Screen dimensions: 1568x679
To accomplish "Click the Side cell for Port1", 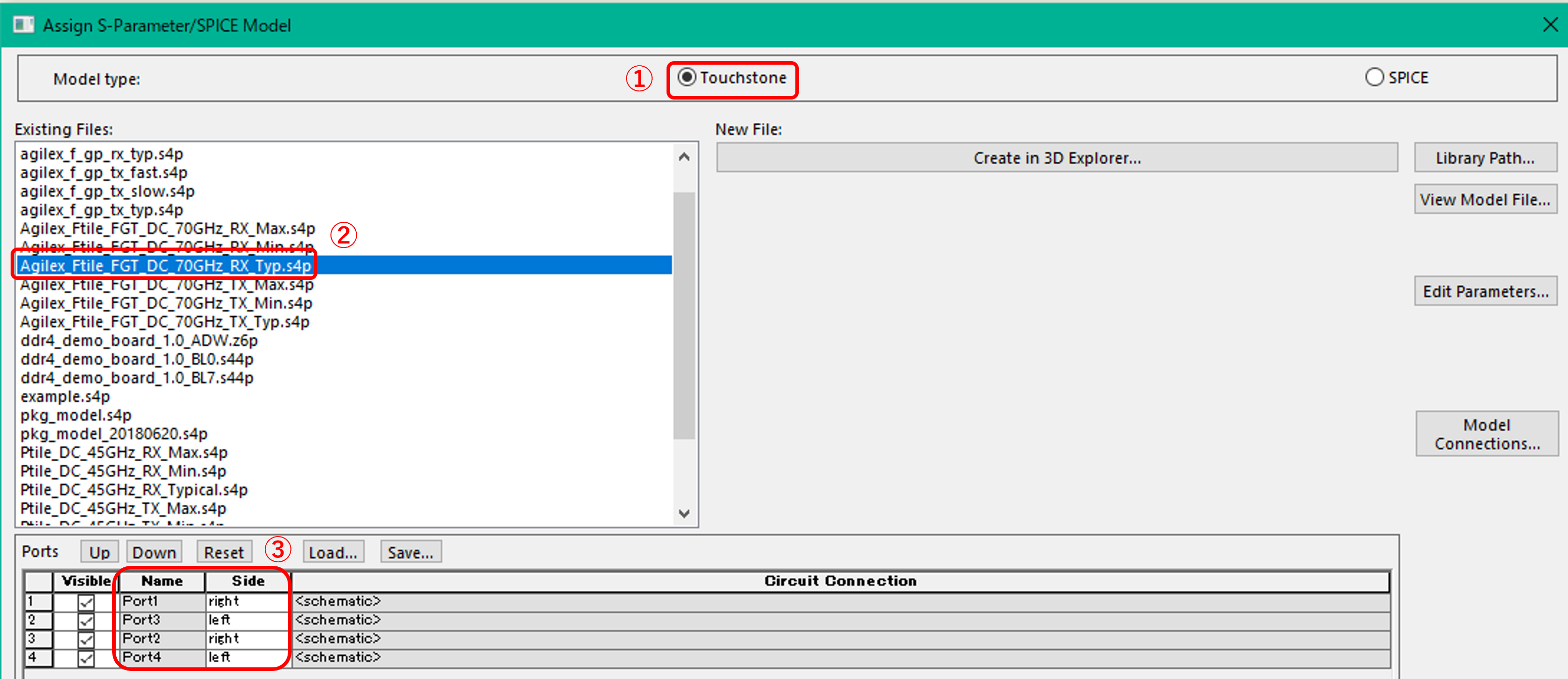I will (x=248, y=602).
